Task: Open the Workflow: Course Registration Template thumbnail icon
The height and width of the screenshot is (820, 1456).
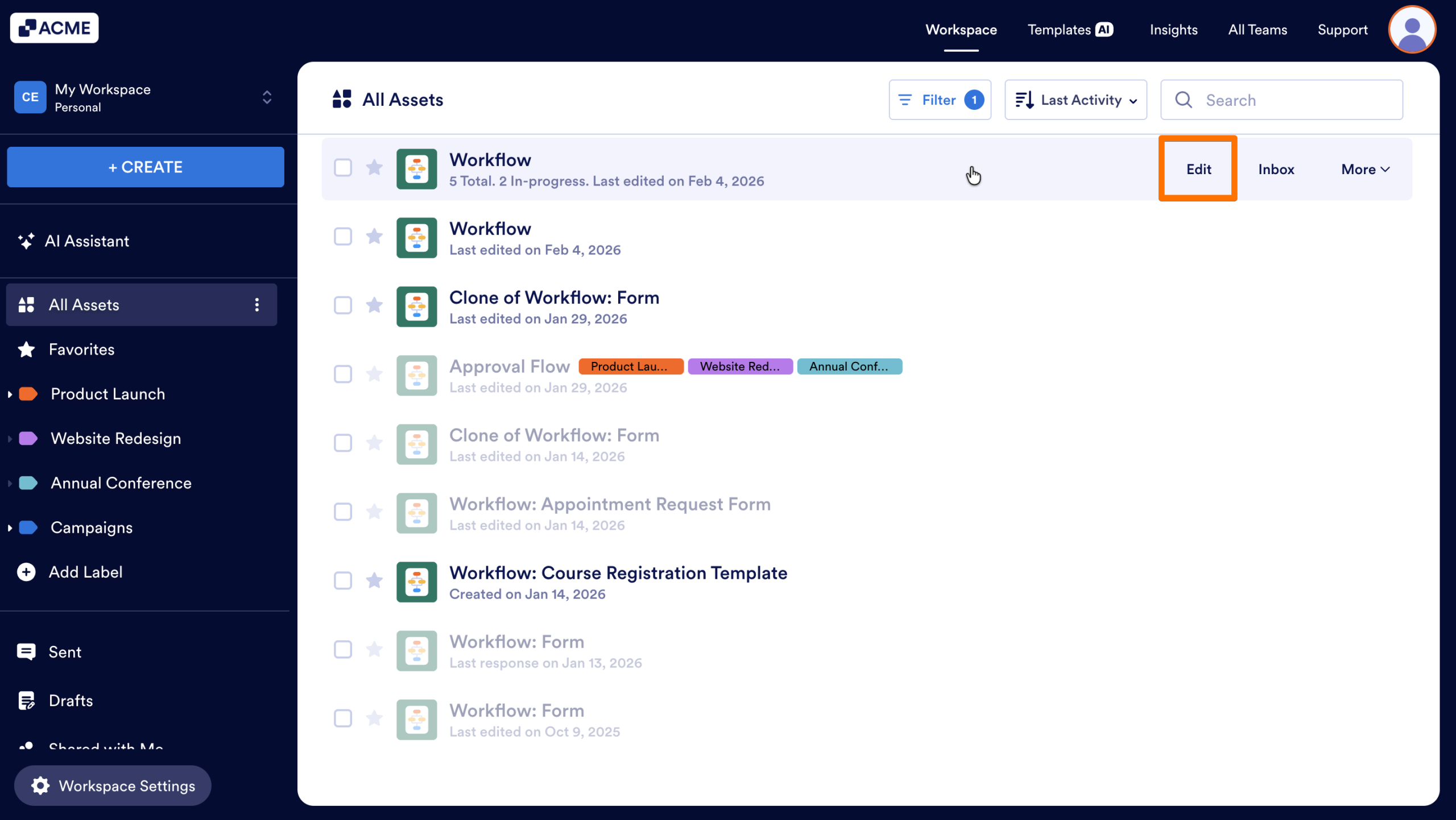Action: (x=416, y=582)
